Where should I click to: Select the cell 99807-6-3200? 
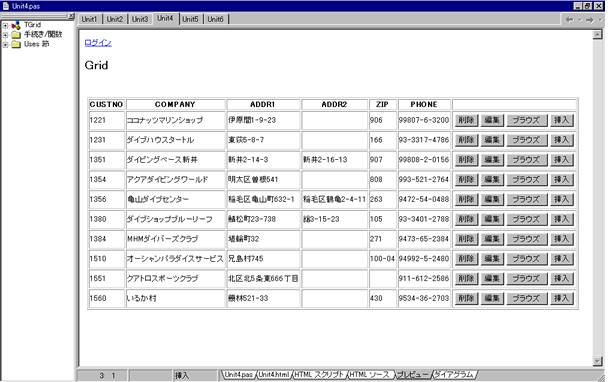tap(424, 120)
